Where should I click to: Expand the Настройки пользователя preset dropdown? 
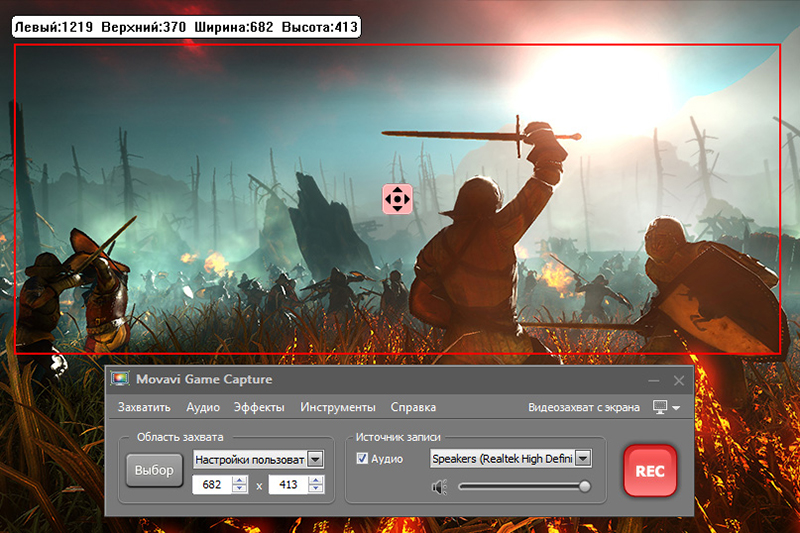click(x=315, y=459)
